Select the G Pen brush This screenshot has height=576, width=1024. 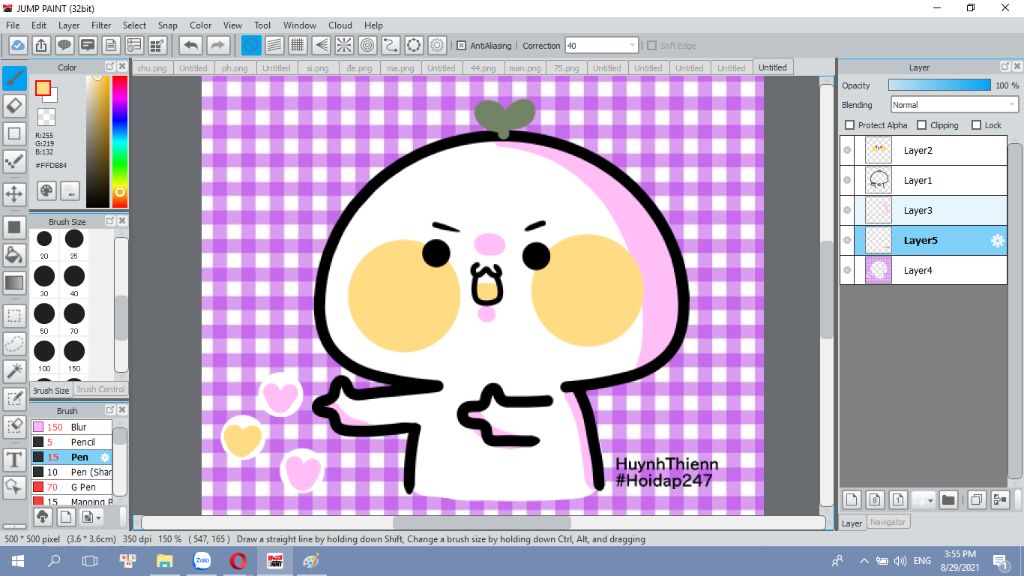(x=72, y=487)
